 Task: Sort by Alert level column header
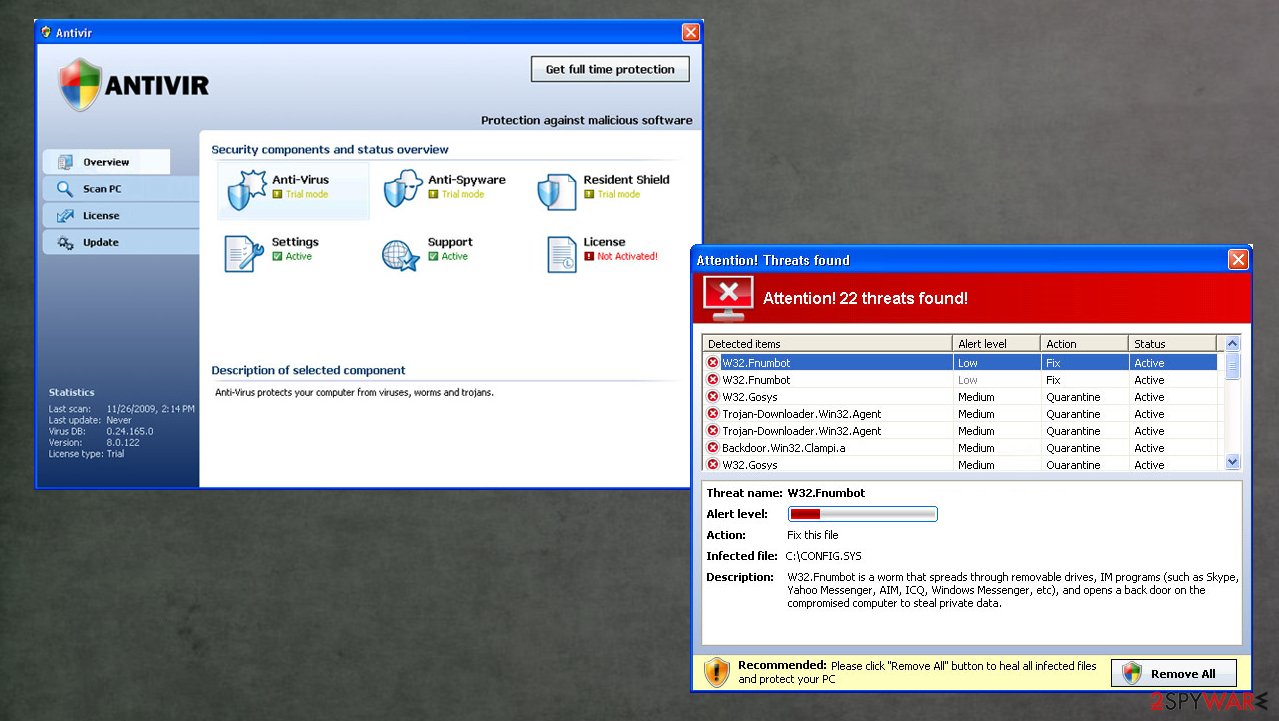996,344
